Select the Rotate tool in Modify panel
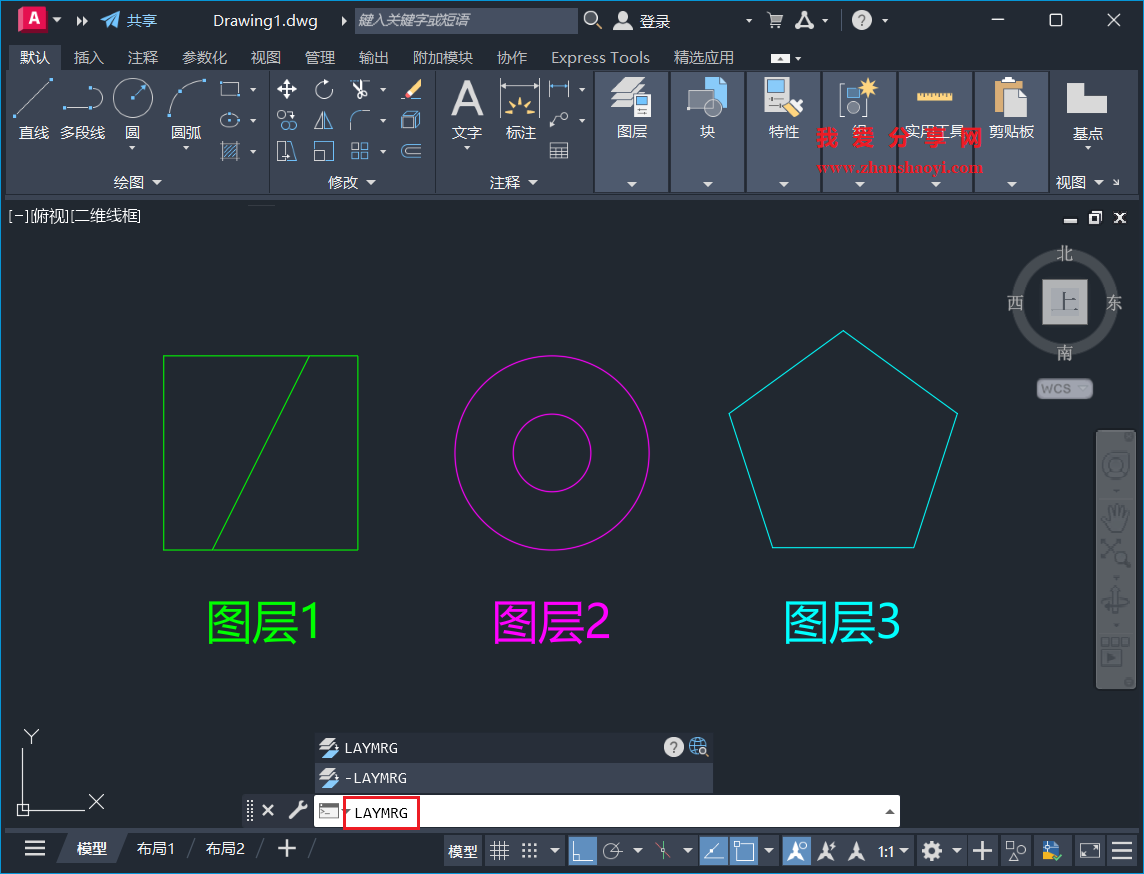 323,89
